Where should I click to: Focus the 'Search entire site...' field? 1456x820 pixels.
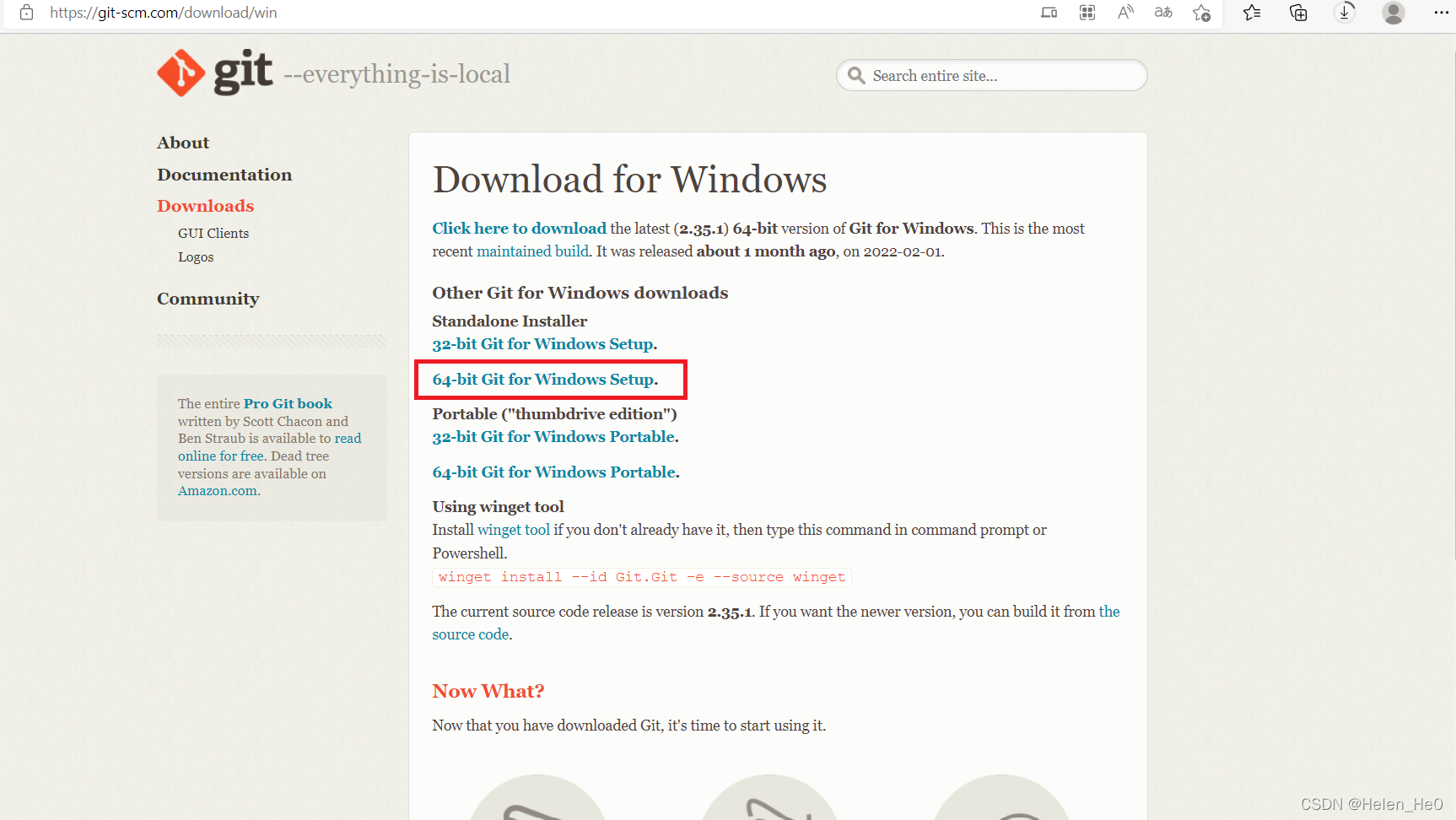point(991,76)
